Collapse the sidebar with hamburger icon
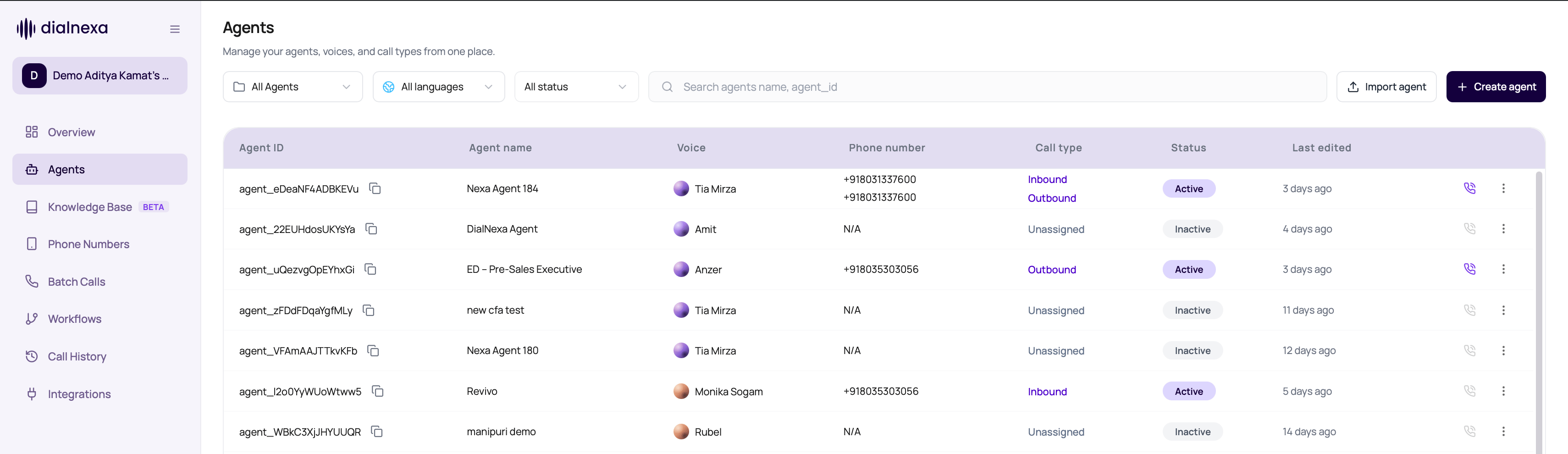 coord(175,28)
